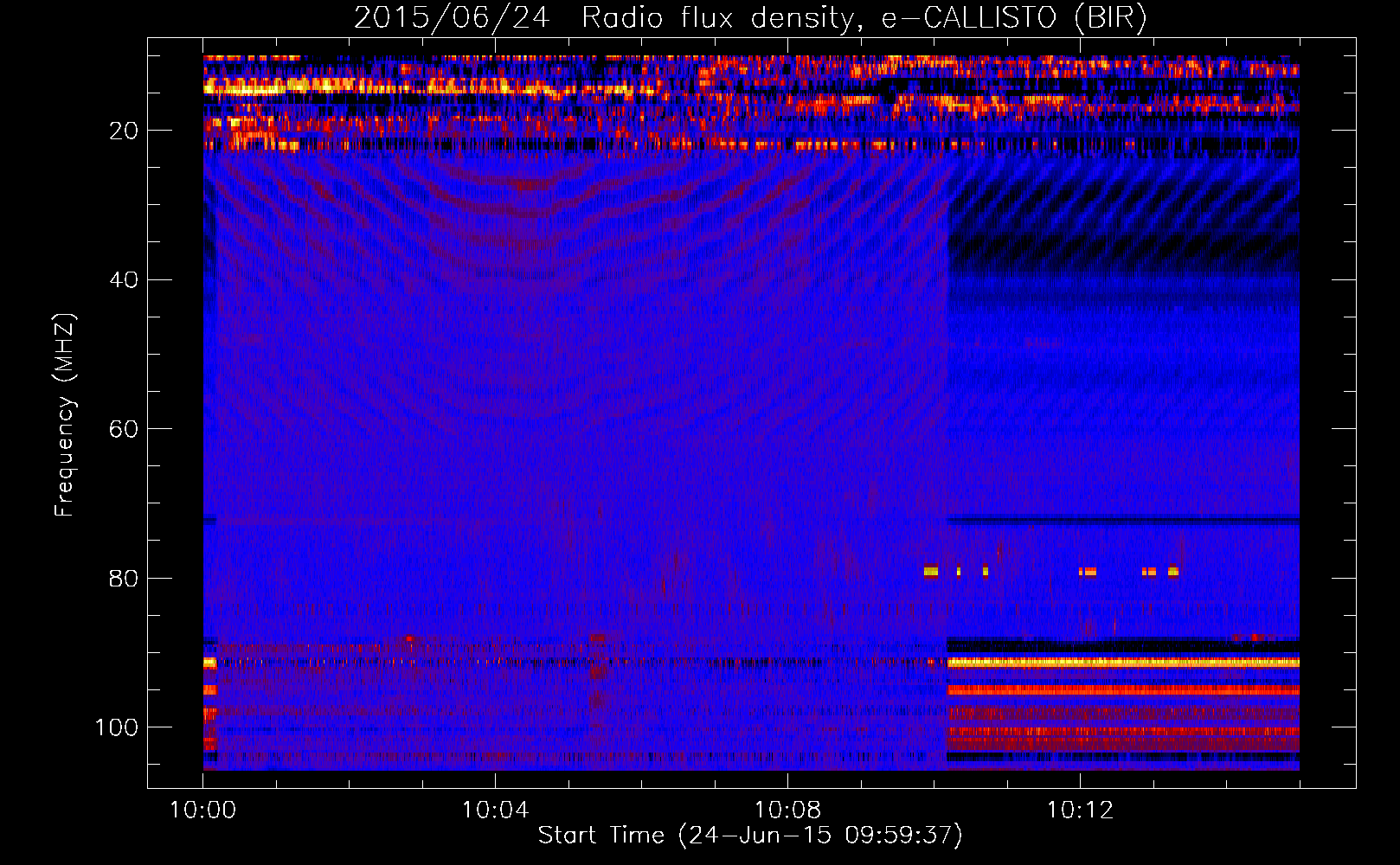Click the 60 MHz frequency tick label
Screen dimensions: 1400x865
[x=124, y=429]
